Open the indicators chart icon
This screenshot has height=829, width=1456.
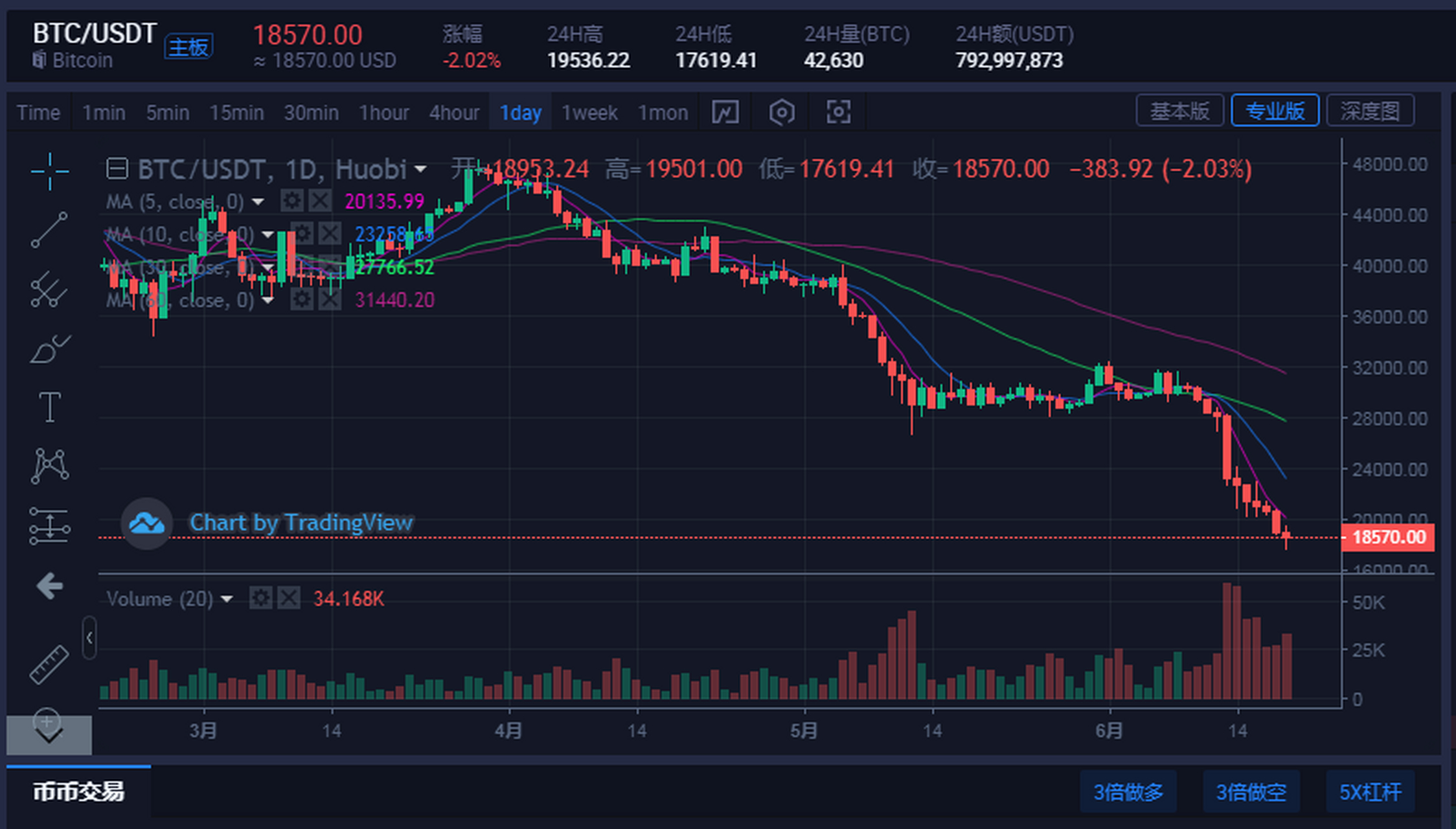pyautogui.click(x=725, y=112)
